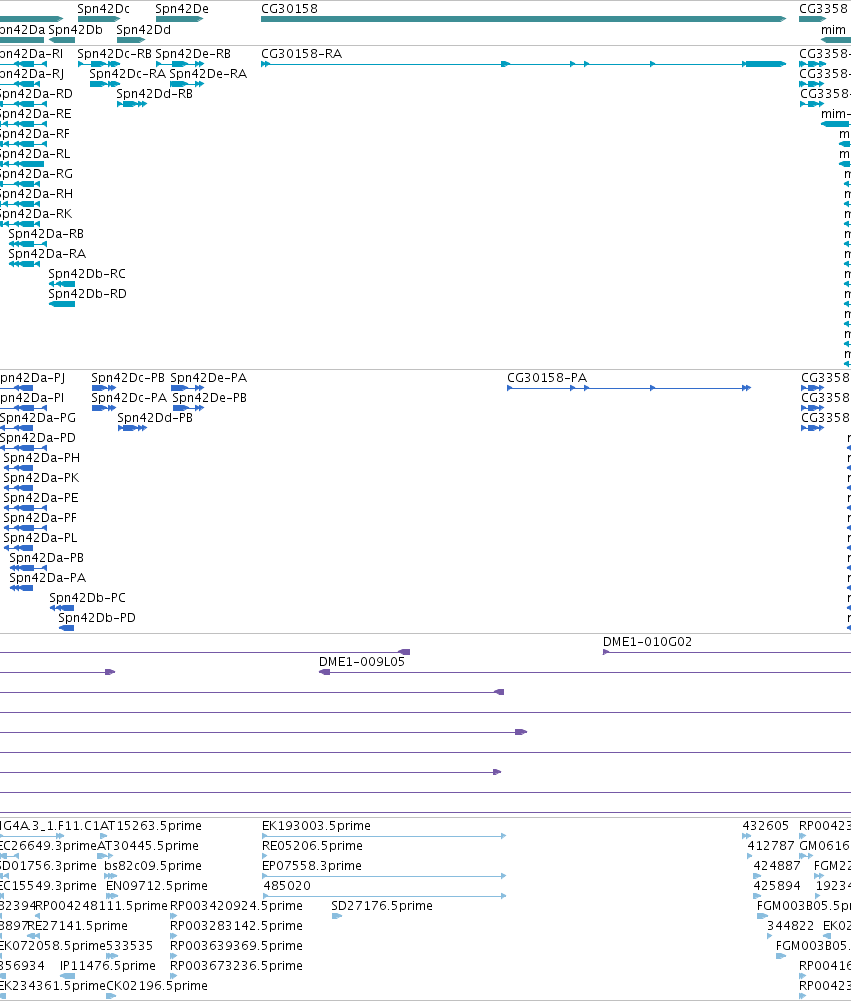The height and width of the screenshot is (1001, 851).
Task: Select the CK02196.5prime EST label
Action: click(157, 986)
